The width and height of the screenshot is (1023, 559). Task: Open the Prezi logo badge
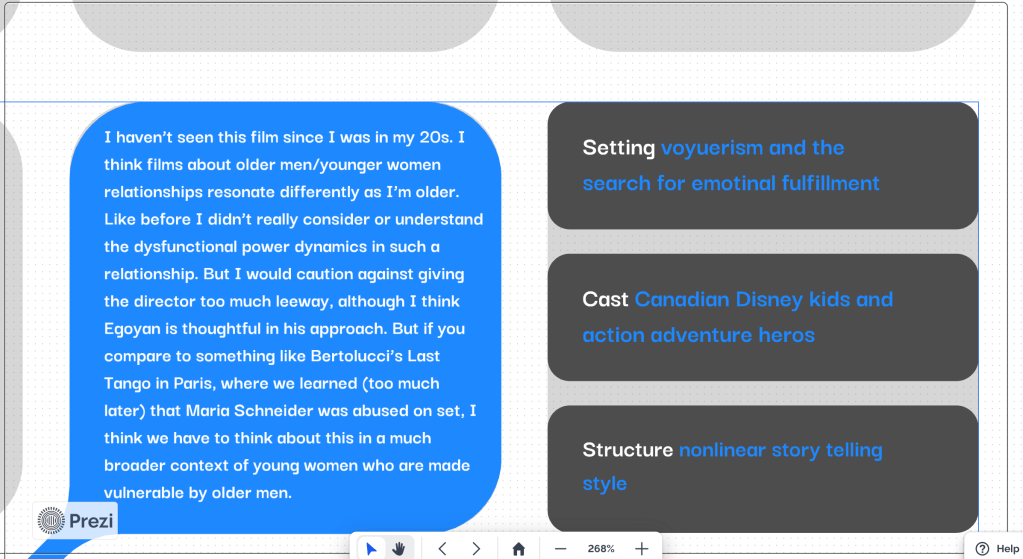(x=76, y=520)
